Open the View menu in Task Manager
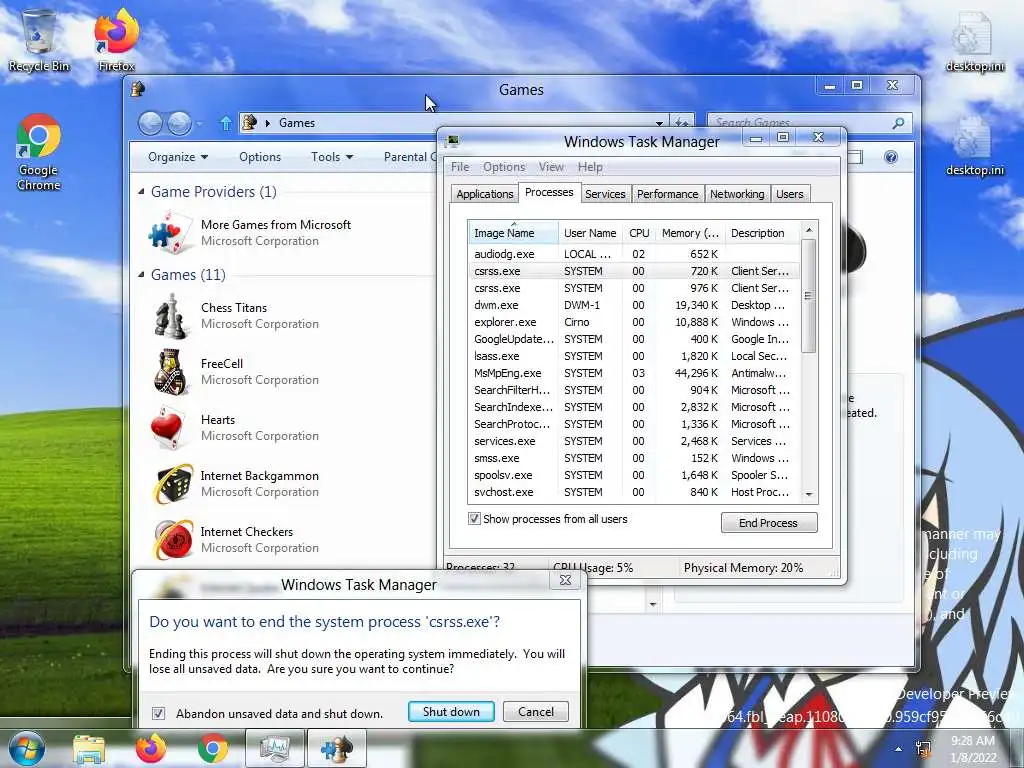 point(551,167)
